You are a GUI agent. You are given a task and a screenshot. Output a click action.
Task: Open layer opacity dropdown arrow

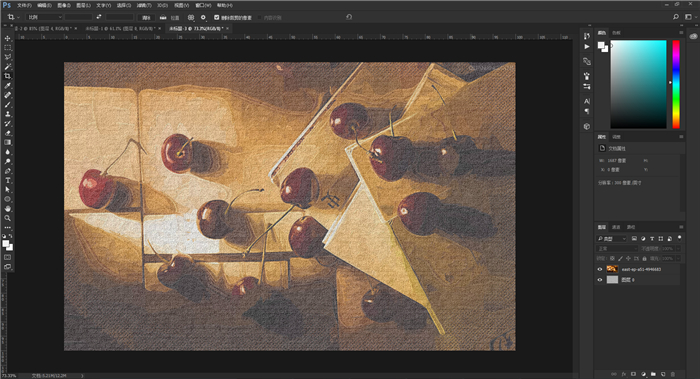678,249
